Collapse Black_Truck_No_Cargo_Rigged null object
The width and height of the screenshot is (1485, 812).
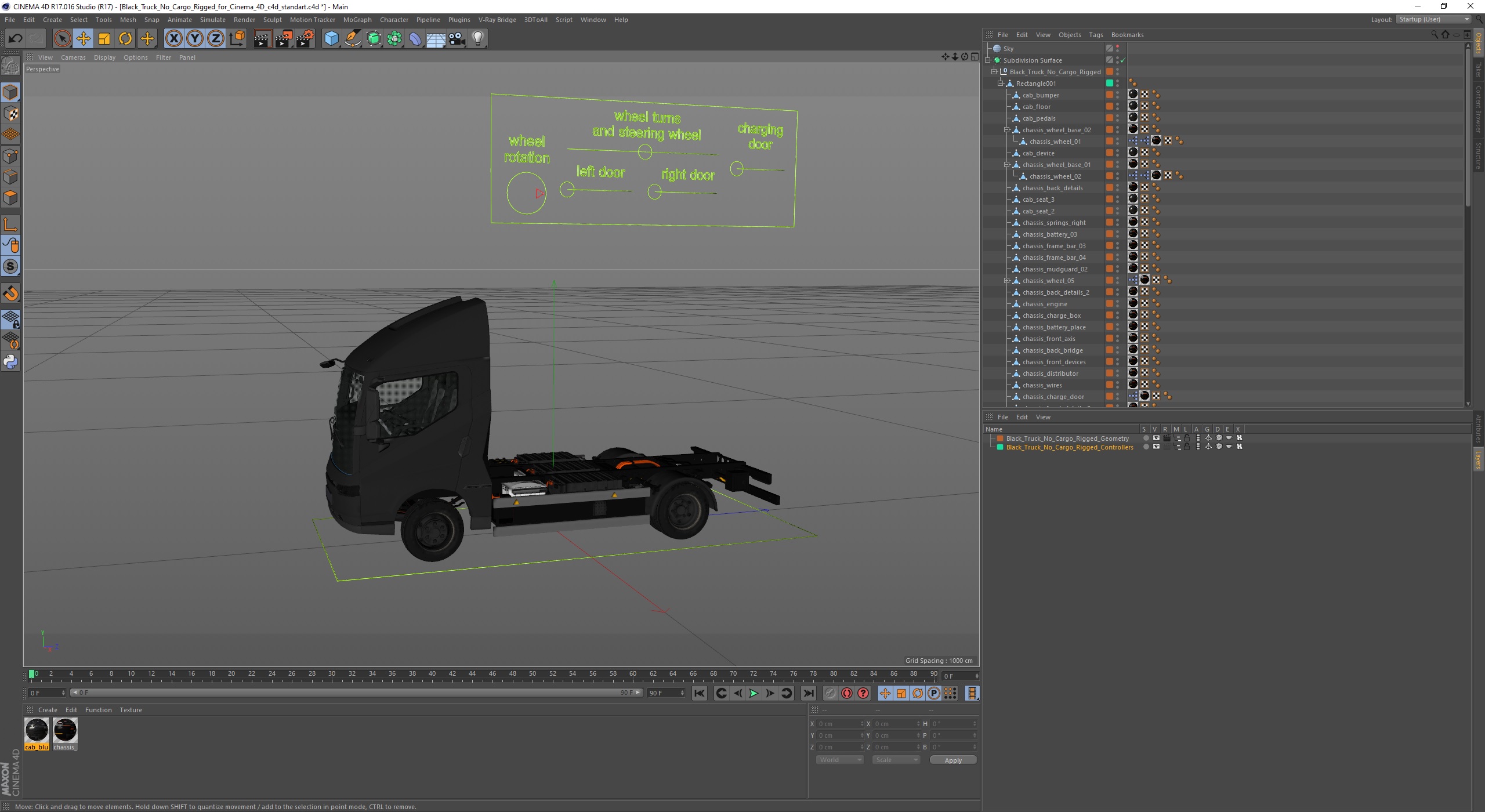994,72
